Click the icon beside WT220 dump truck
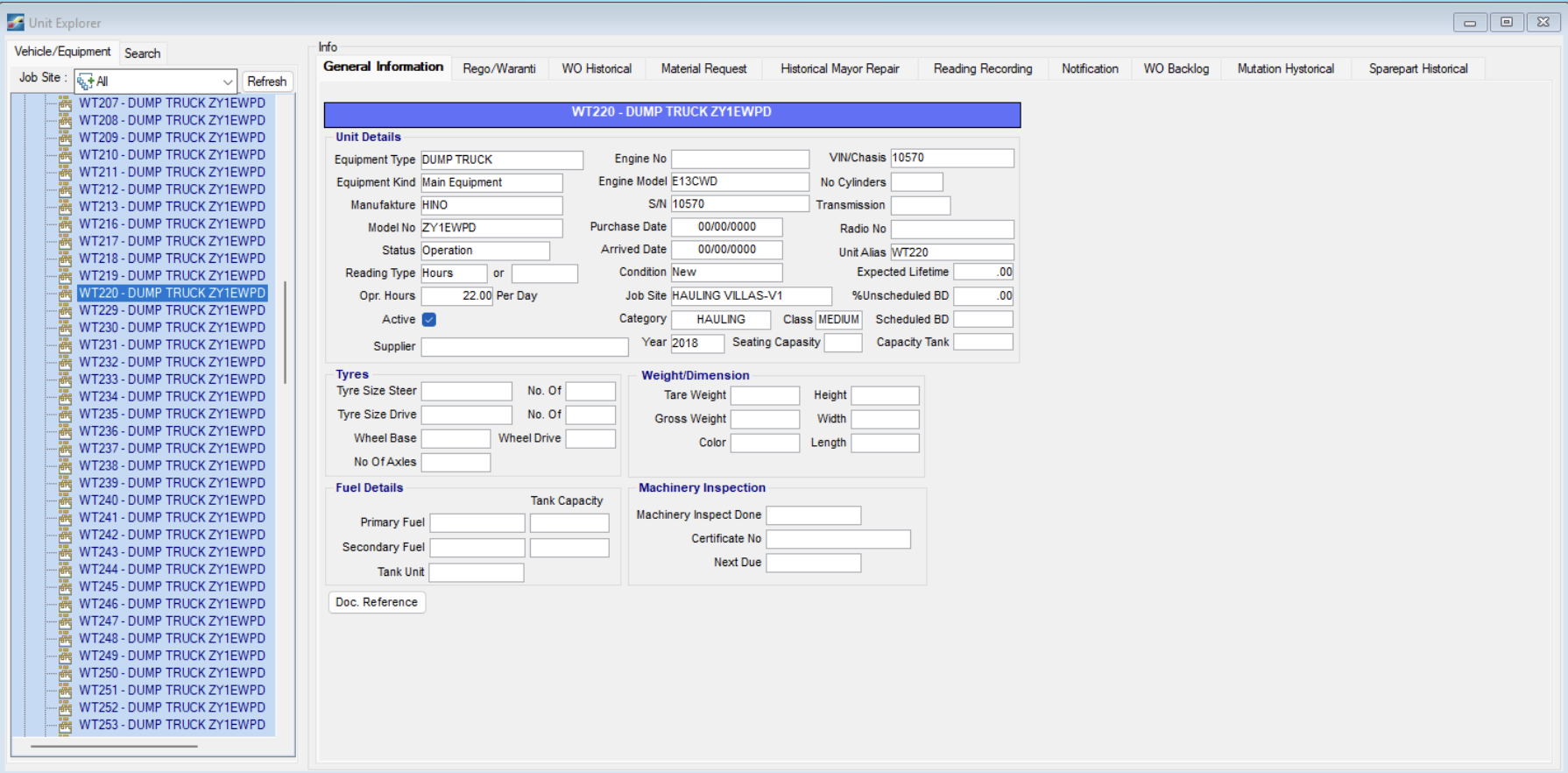This screenshot has height=773, width=1568. [x=65, y=293]
